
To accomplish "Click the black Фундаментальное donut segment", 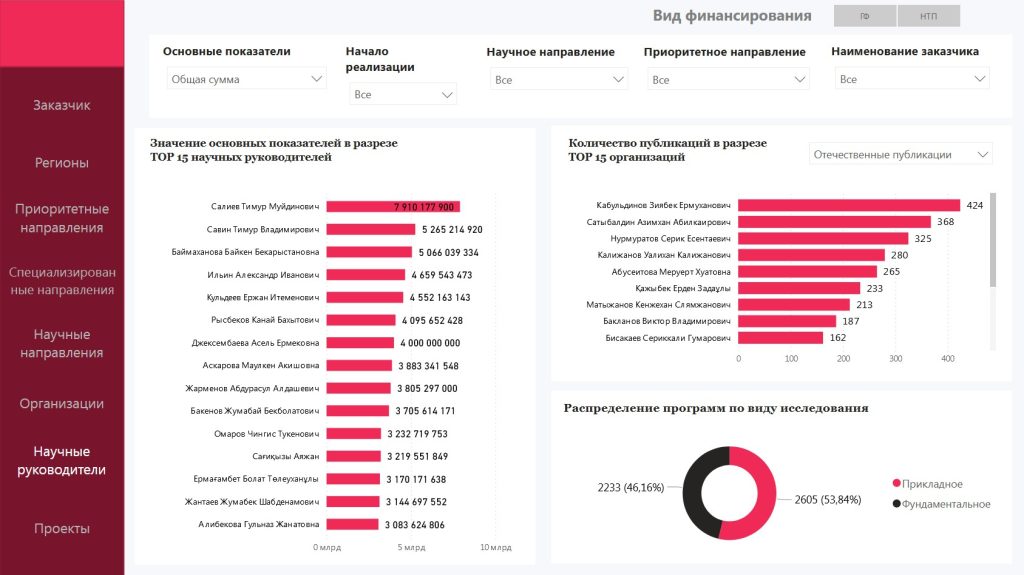I will 698,489.
